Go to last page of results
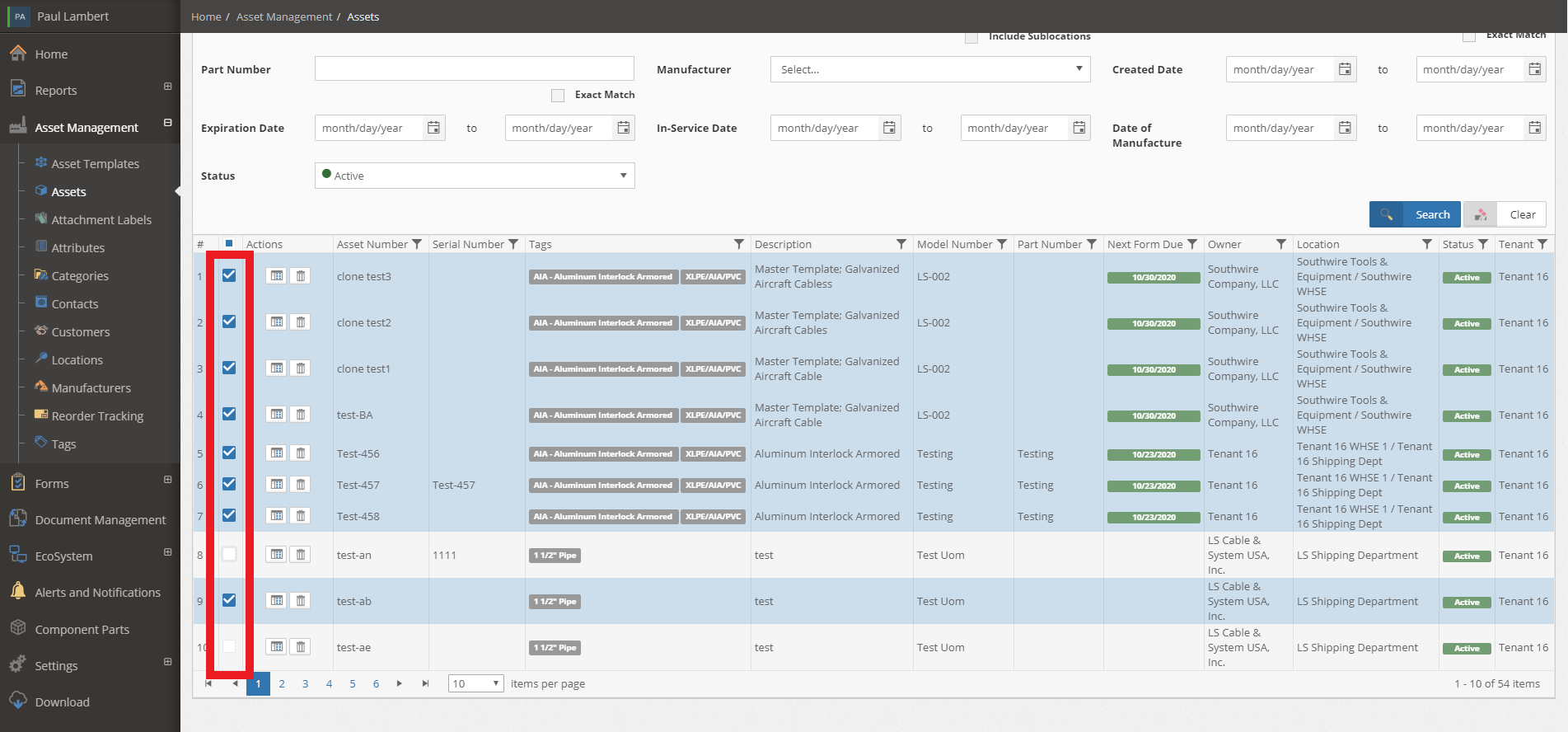 (425, 683)
